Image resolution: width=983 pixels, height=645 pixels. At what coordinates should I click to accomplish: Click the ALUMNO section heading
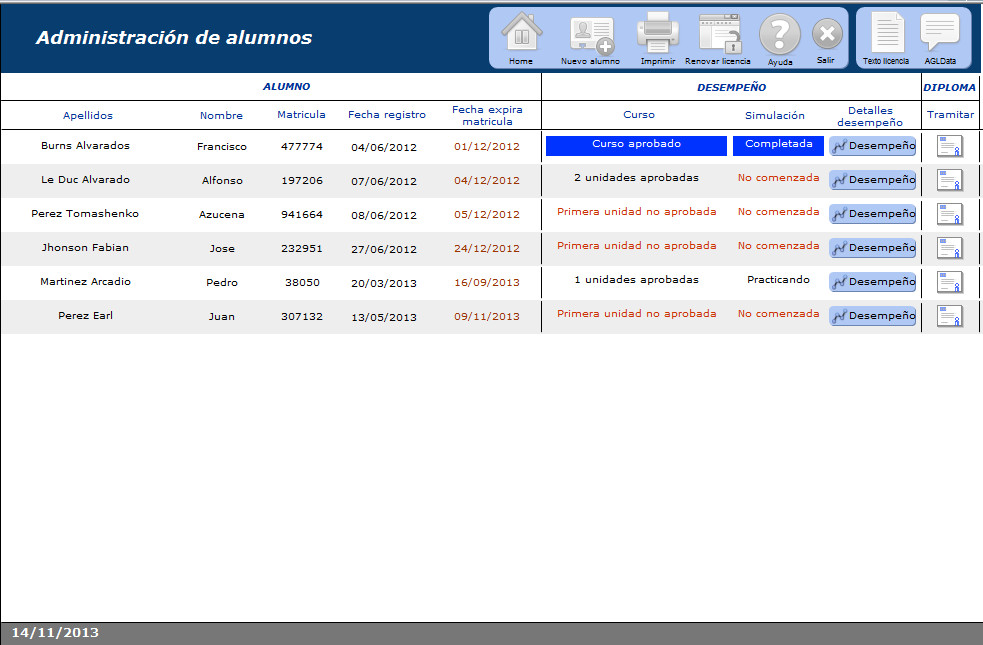[286, 87]
